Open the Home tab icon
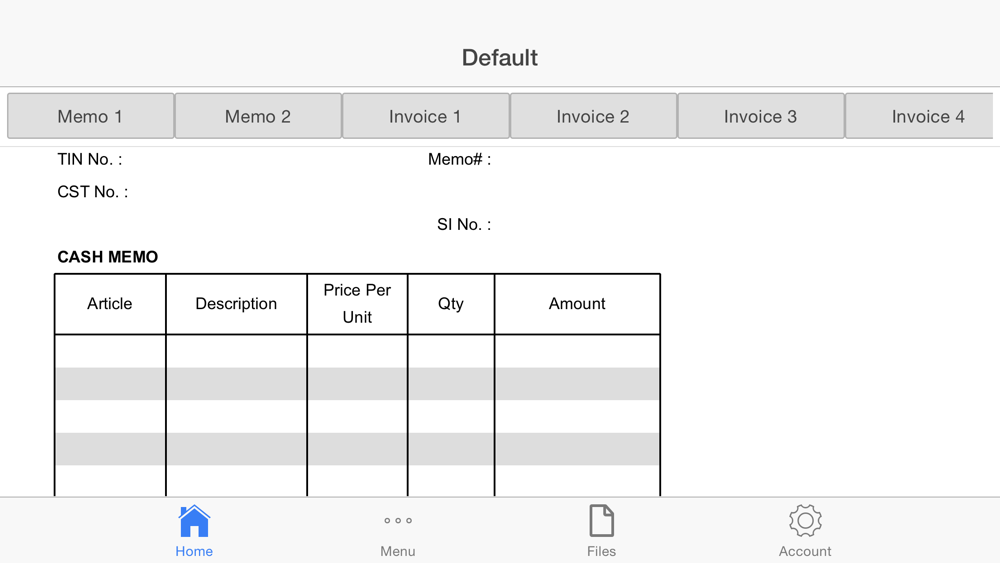The image size is (1000, 563). point(194,521)
